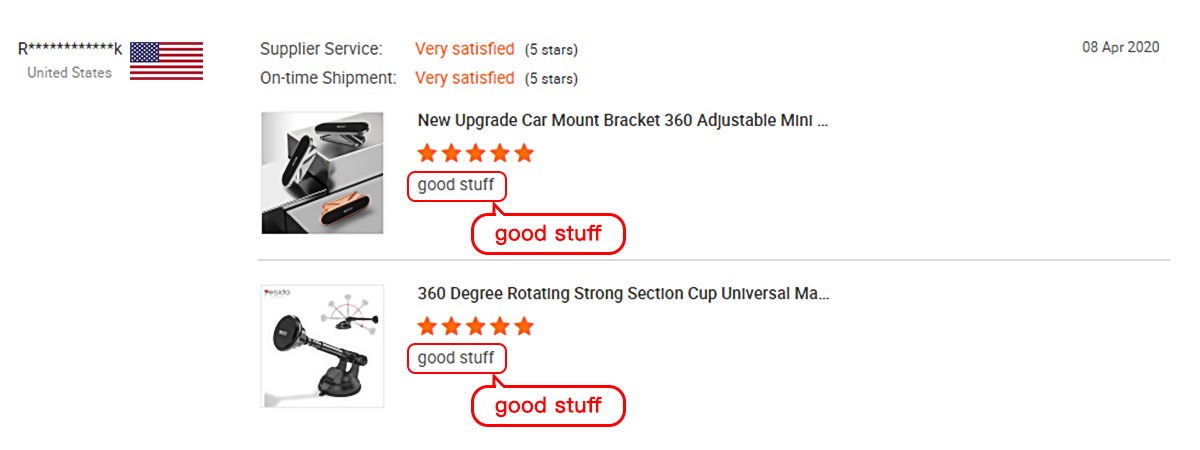1200x450 pixels.
Task: Select third star of 360 Degree Rotating rating
Action: click(x=476, y=326)
